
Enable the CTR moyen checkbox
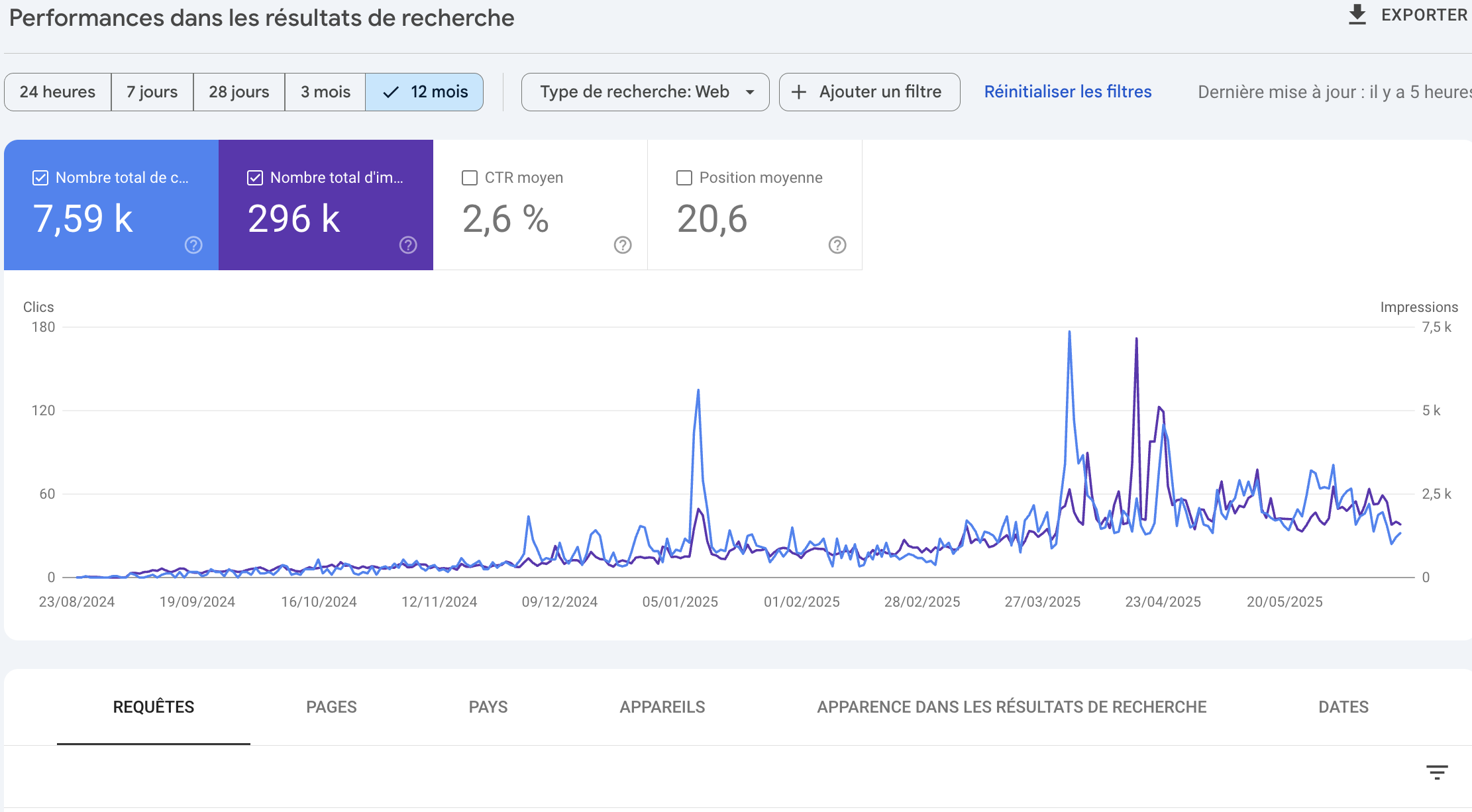[470, 178]
